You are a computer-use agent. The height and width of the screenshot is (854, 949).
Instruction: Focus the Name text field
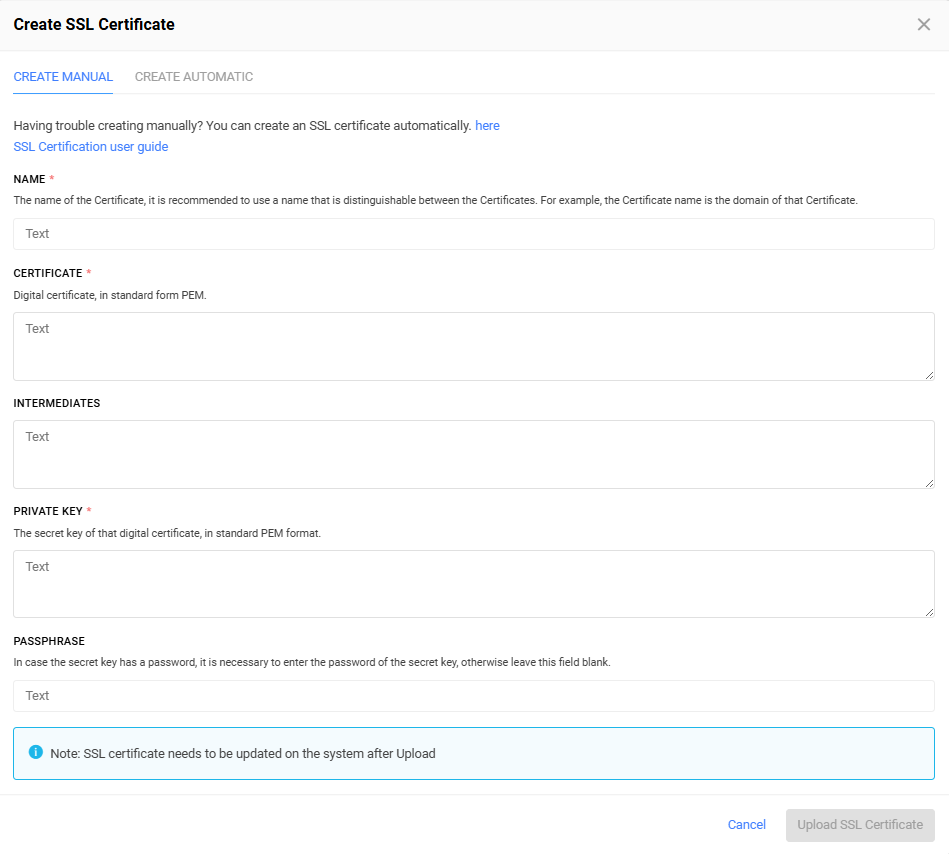(x=474, y=234)
